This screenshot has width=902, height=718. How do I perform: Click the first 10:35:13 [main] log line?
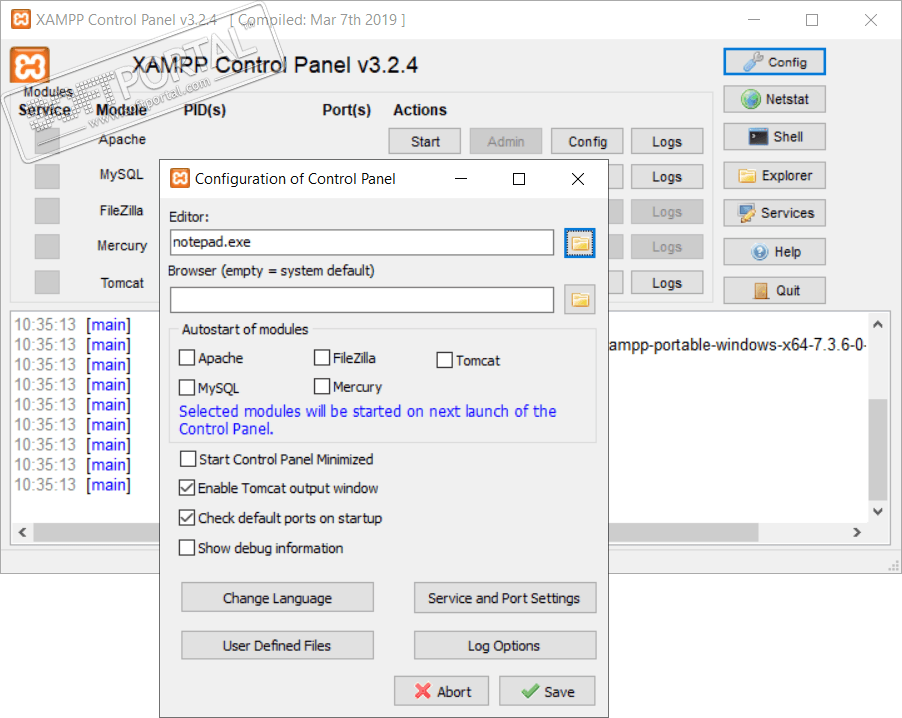coord(72,325)
